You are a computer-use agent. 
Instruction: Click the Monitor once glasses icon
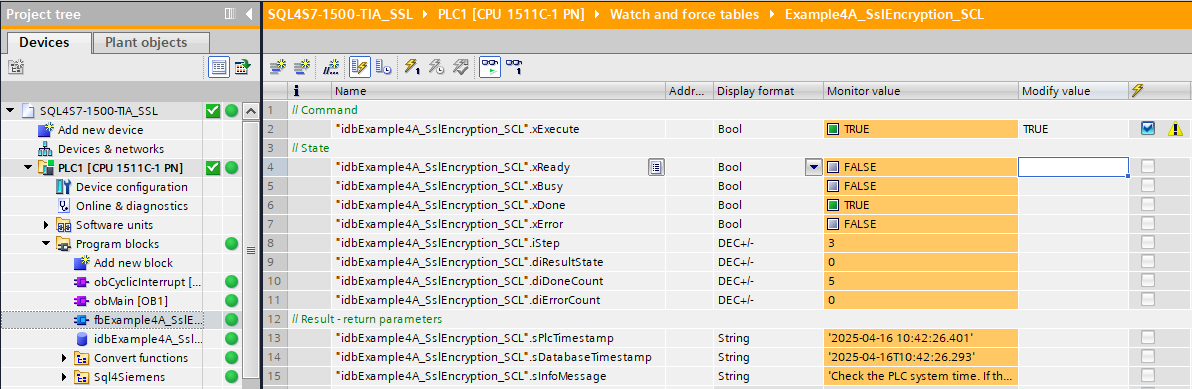click(x=515, y=67)
